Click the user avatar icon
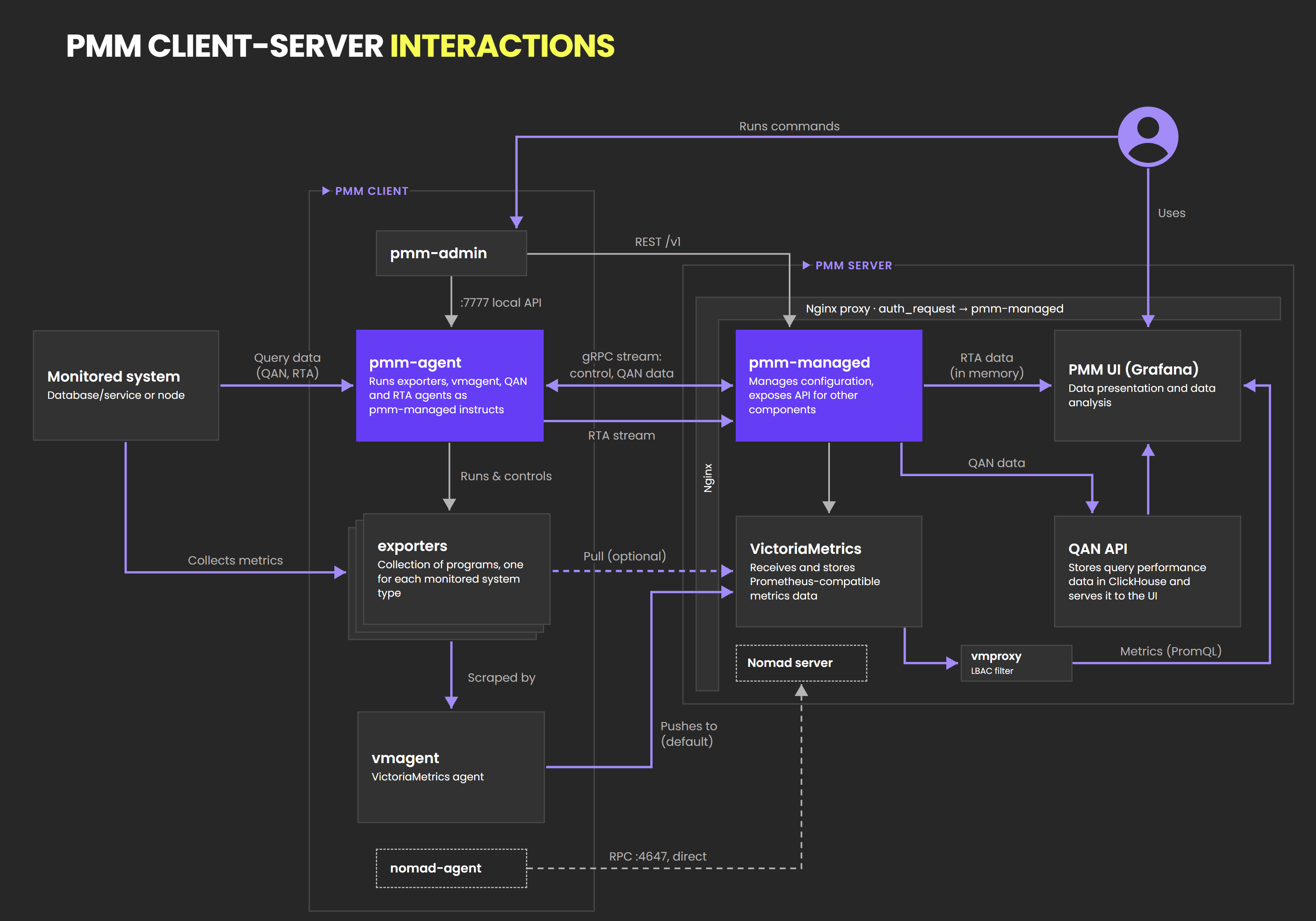Screen dimensions: 1316x921 click(x=1147, y=137)
